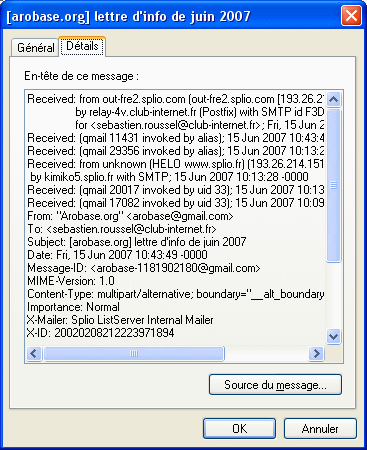The height and width of the screenshot is (450, 367).
Task: Cancel with the Annuler button
Action: pos(320,429)
